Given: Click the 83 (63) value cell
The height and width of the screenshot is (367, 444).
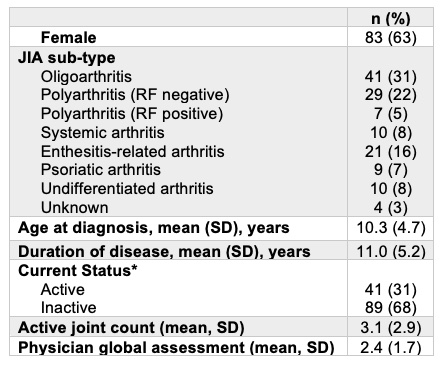Looking at the screenshot, I should pos(391,37).
